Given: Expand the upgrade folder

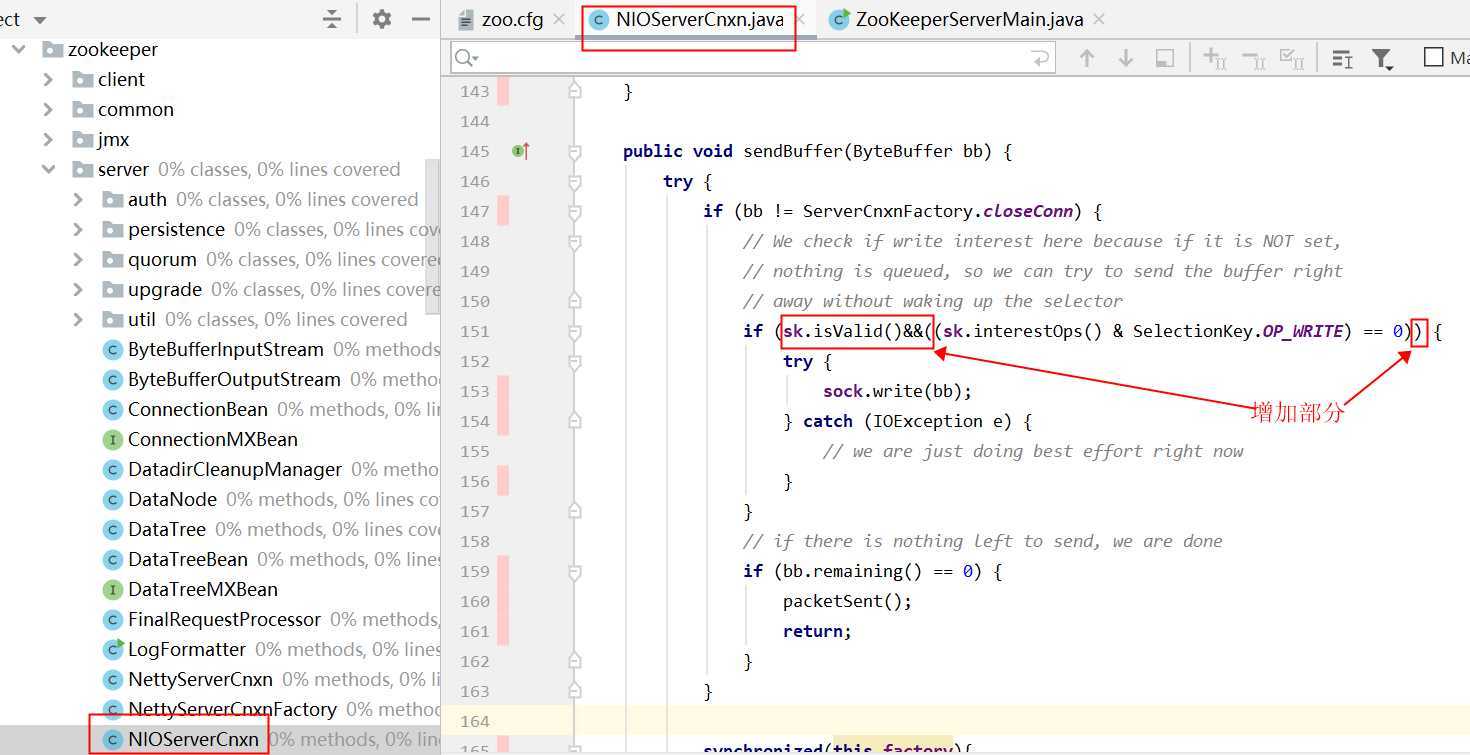Looking at the screenshot, I should (x=78, y=289).
